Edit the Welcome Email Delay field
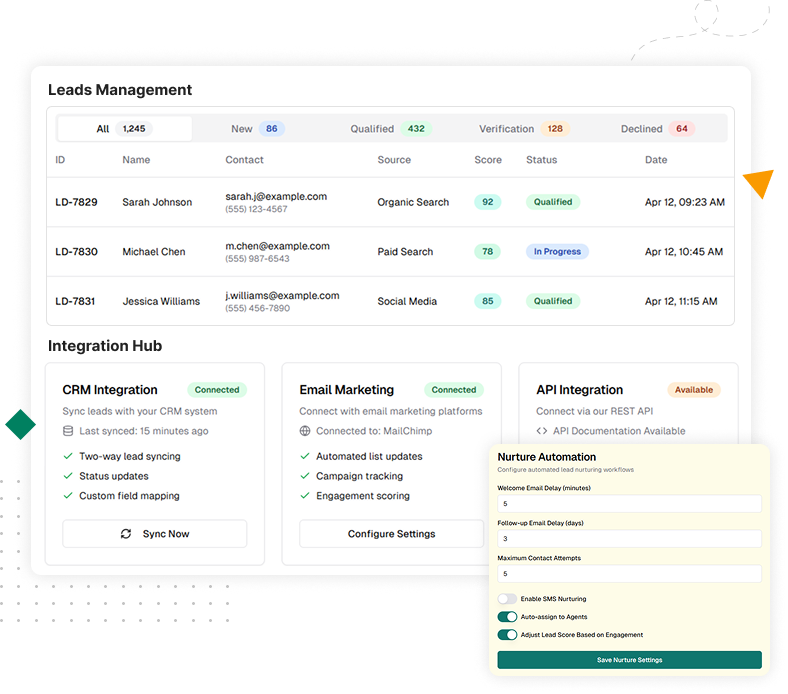The width and height of the screenshot is (788, 694). click(x=630, y=505)
